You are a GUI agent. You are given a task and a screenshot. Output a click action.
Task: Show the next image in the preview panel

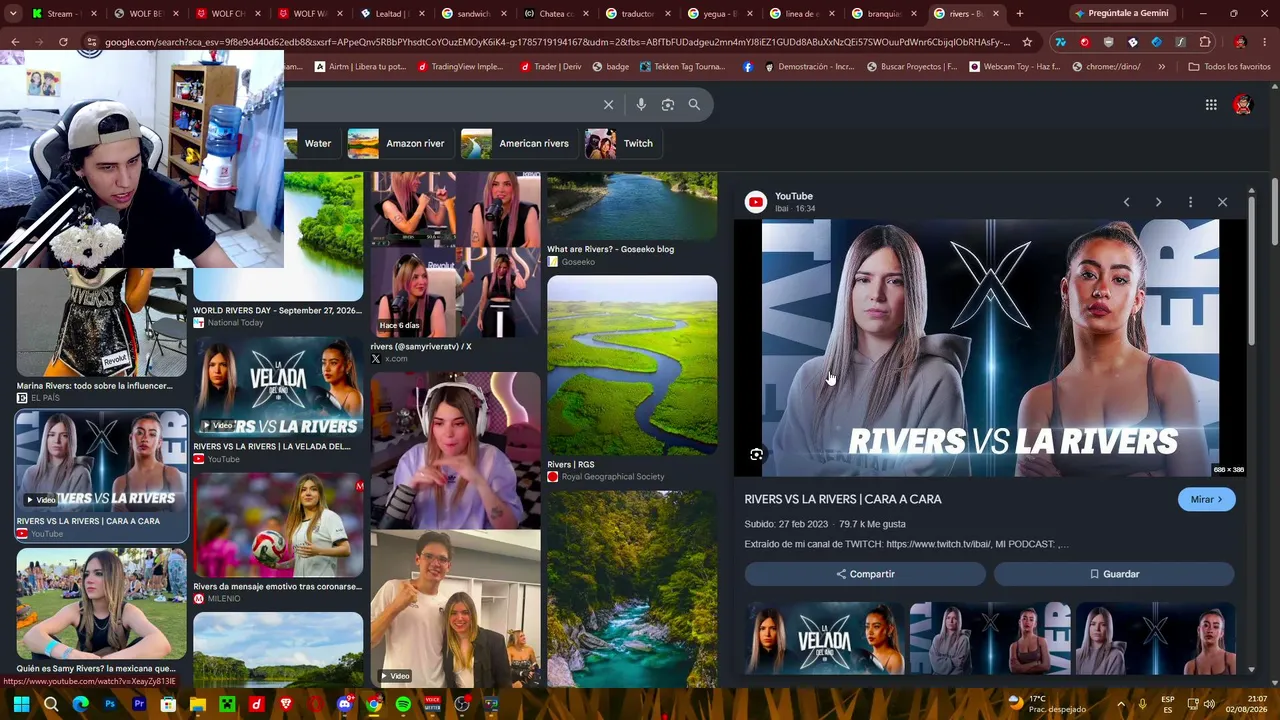click(x=1158, y=202)
